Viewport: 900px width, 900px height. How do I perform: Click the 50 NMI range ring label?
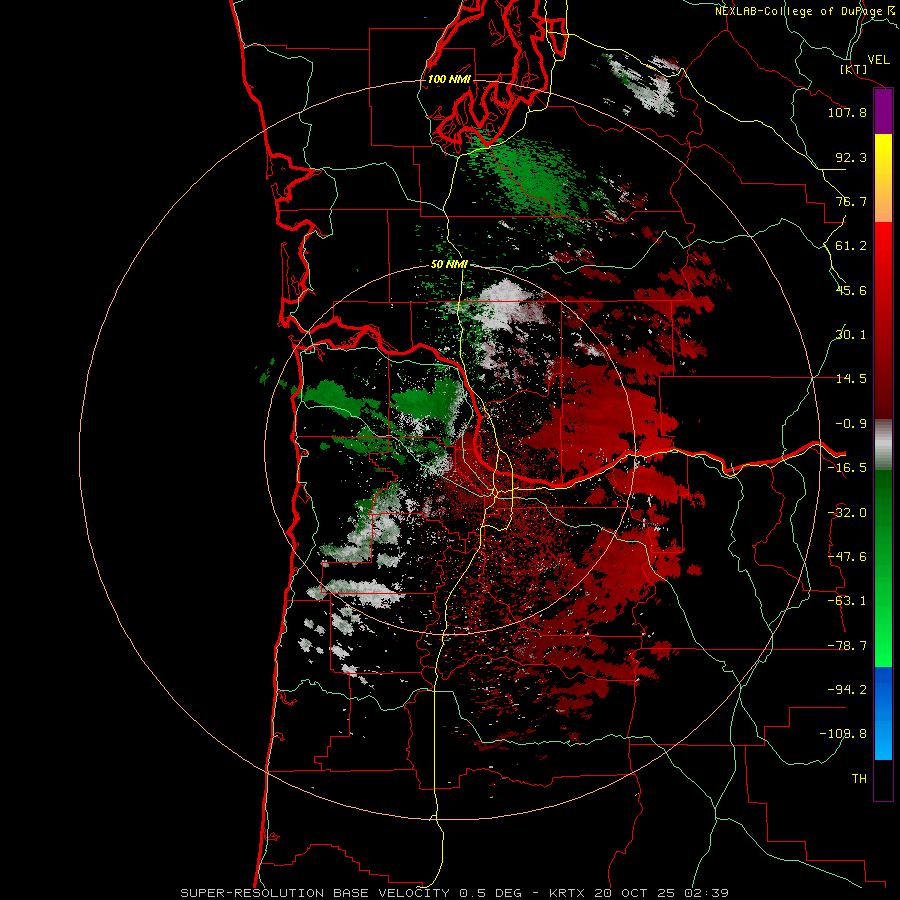pyautogui.click(x=449, y=265)
